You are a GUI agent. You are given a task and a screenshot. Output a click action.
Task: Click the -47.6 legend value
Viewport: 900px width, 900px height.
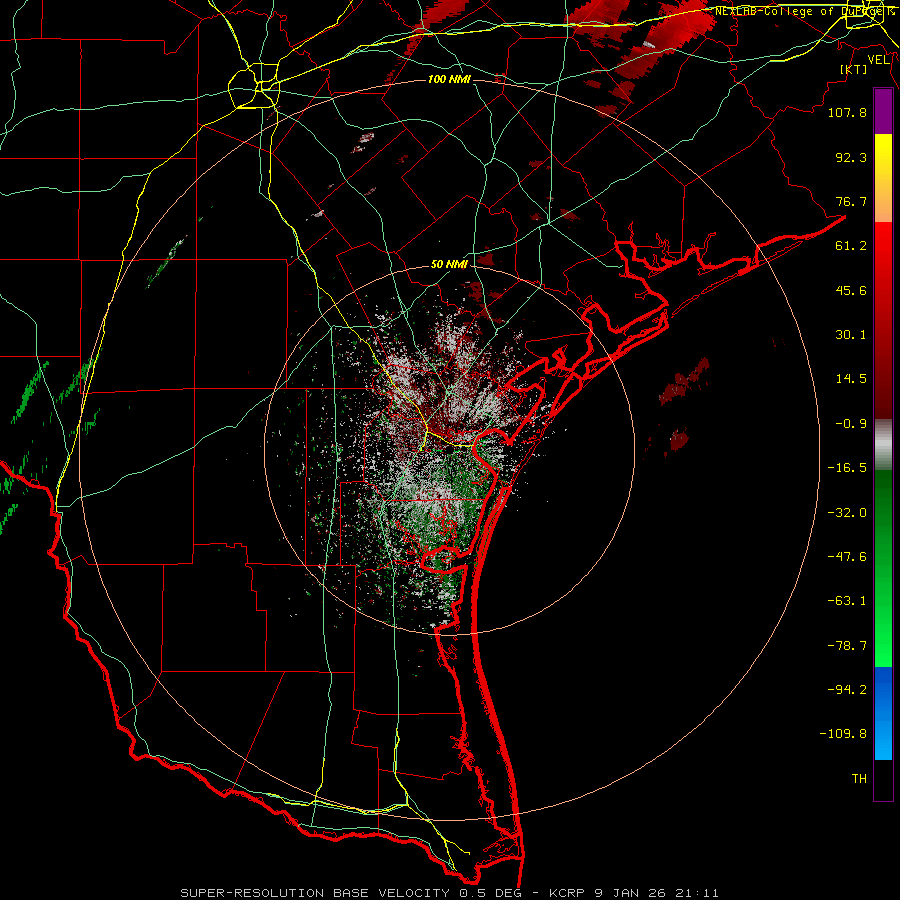847,557
